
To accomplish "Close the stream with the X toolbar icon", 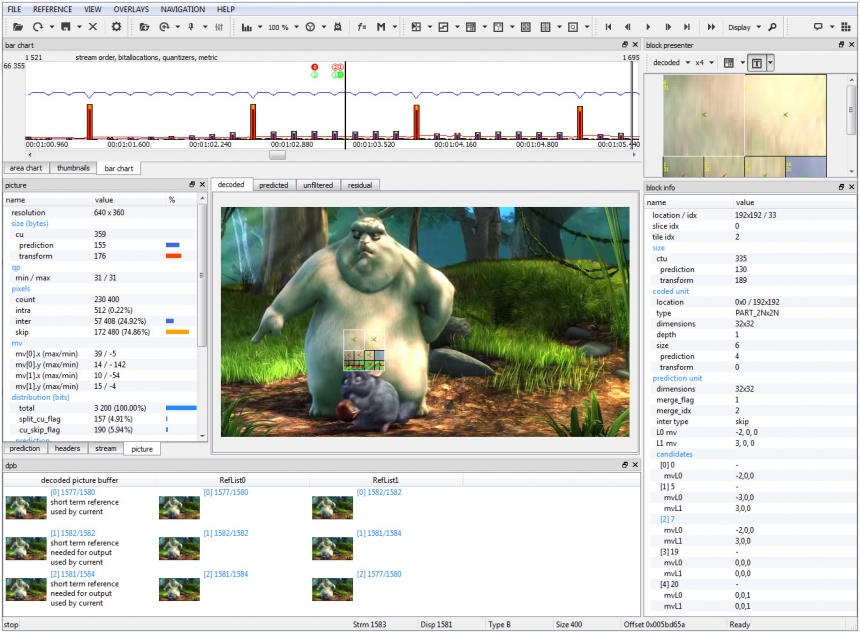I will tap(93, 27).
